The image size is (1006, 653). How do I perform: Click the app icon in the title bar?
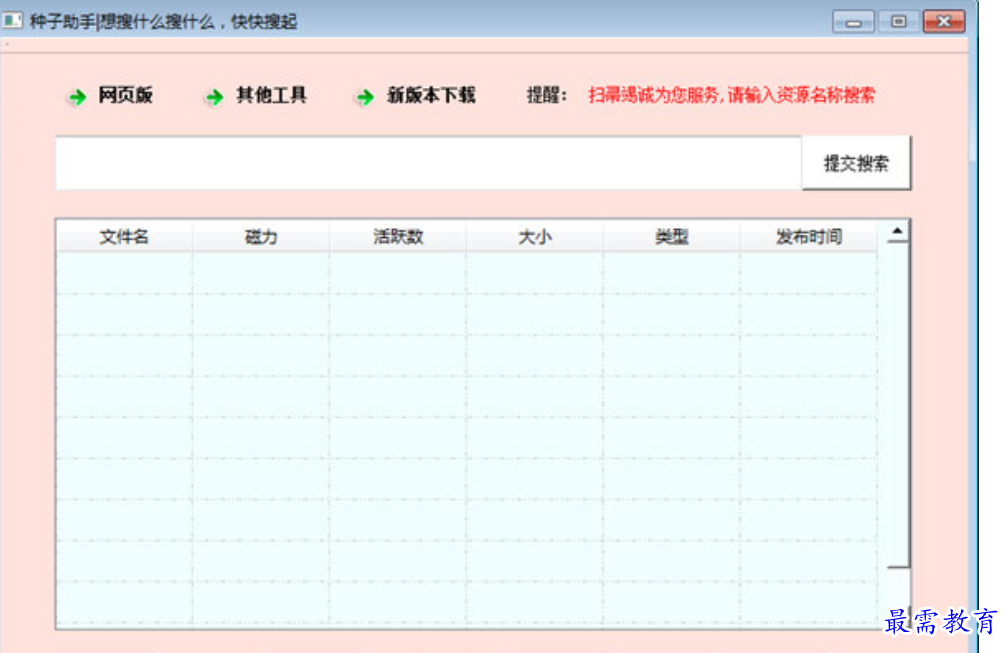12,21
